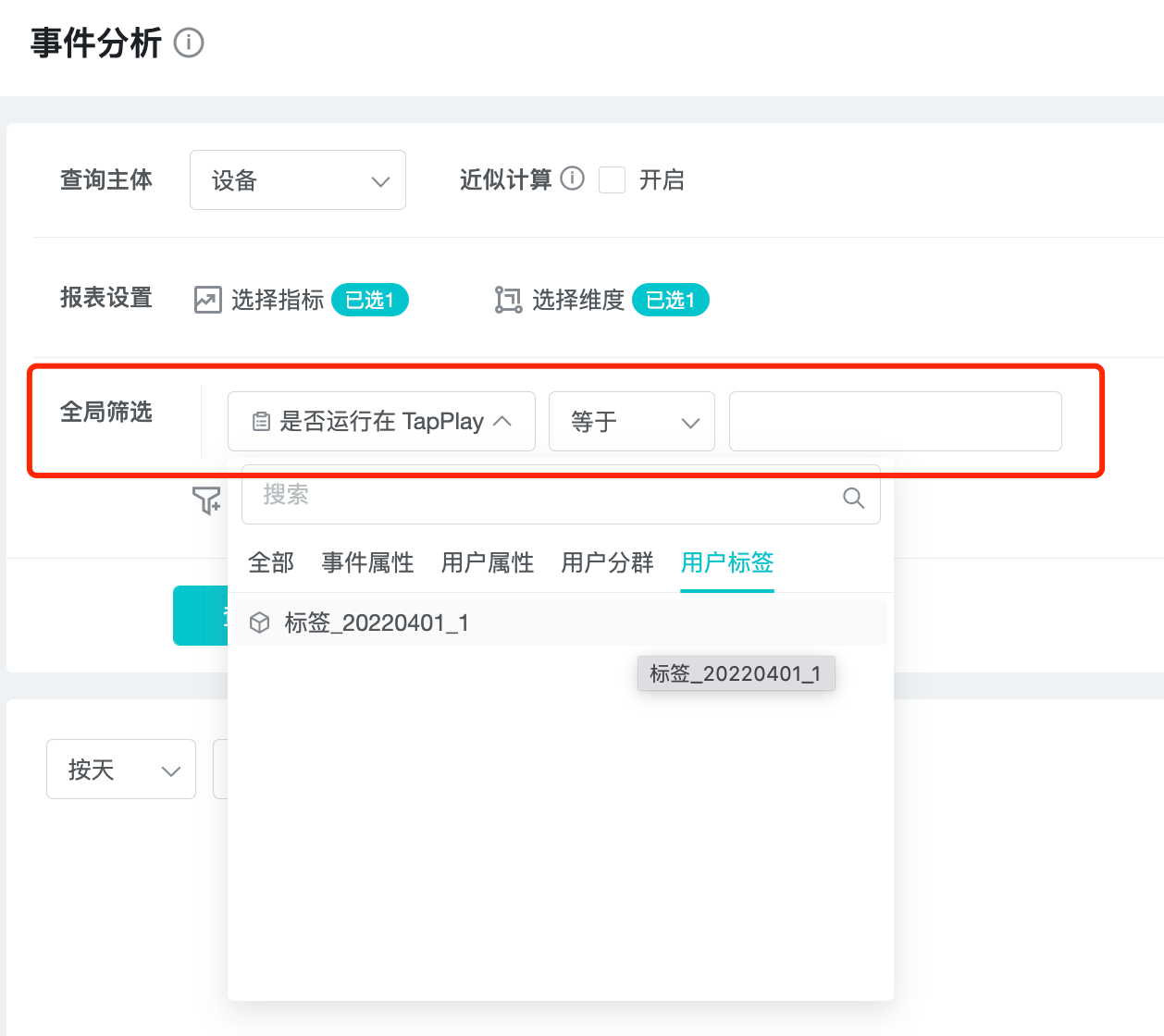This screenshot has width=1164, height=1036.
Task: Click the add-filter funnel icon
Action: [x=207, y=500]
